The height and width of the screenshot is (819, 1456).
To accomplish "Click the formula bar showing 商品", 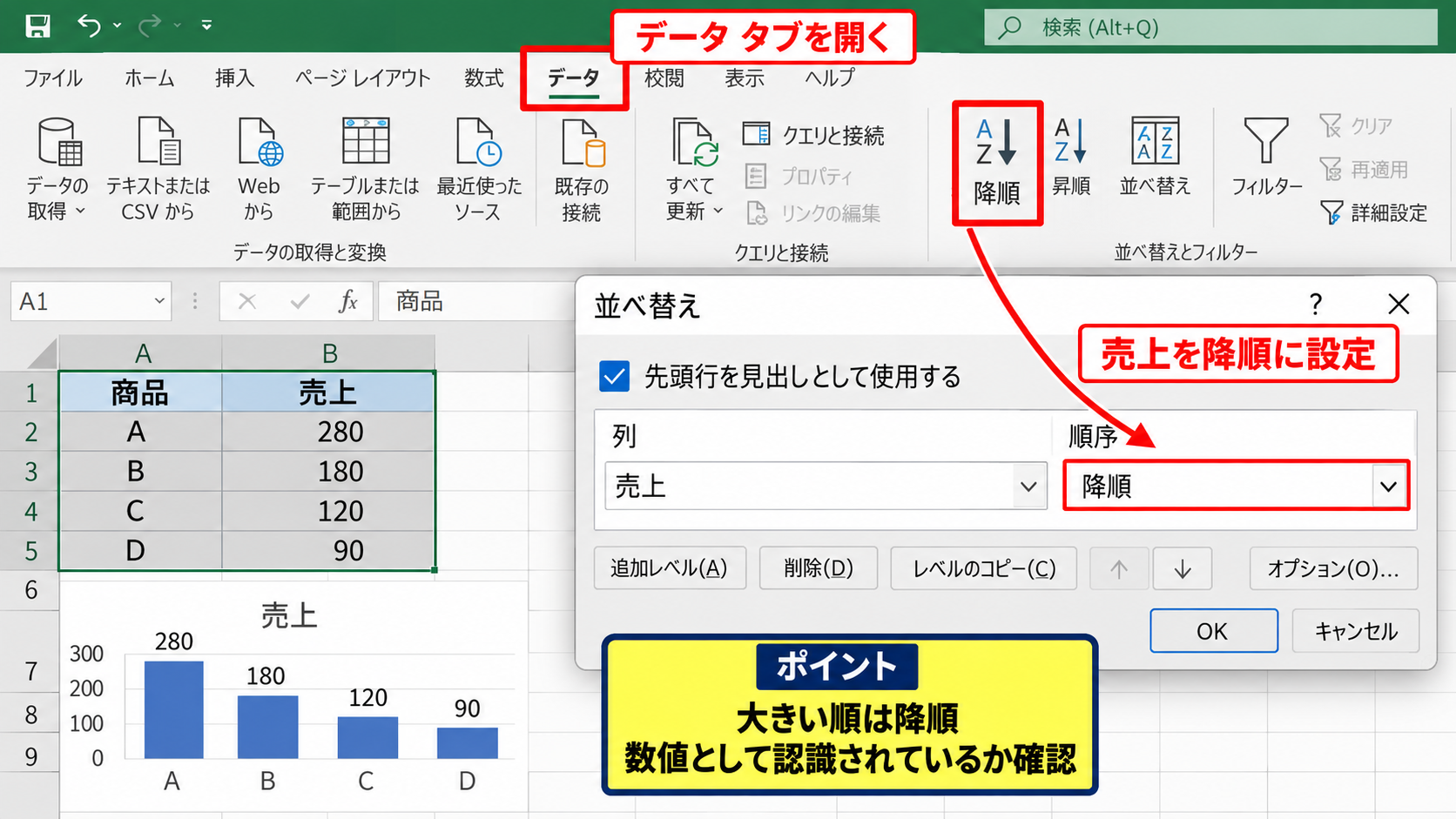I will (475, 301).
